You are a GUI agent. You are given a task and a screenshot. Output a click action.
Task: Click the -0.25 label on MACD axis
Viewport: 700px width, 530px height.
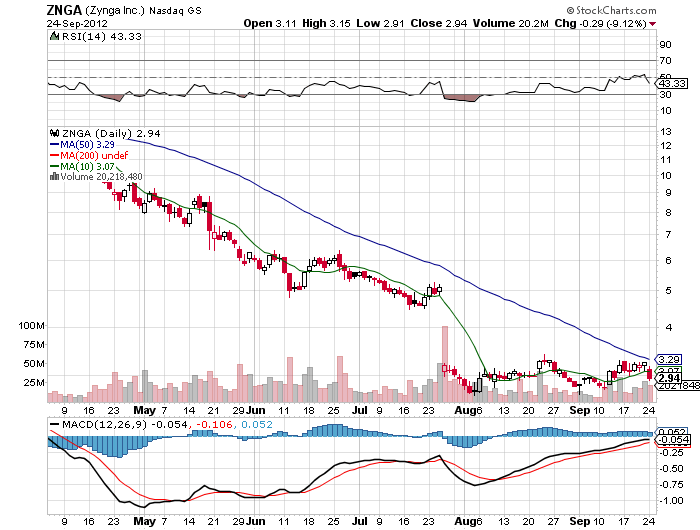coord(671,453)
